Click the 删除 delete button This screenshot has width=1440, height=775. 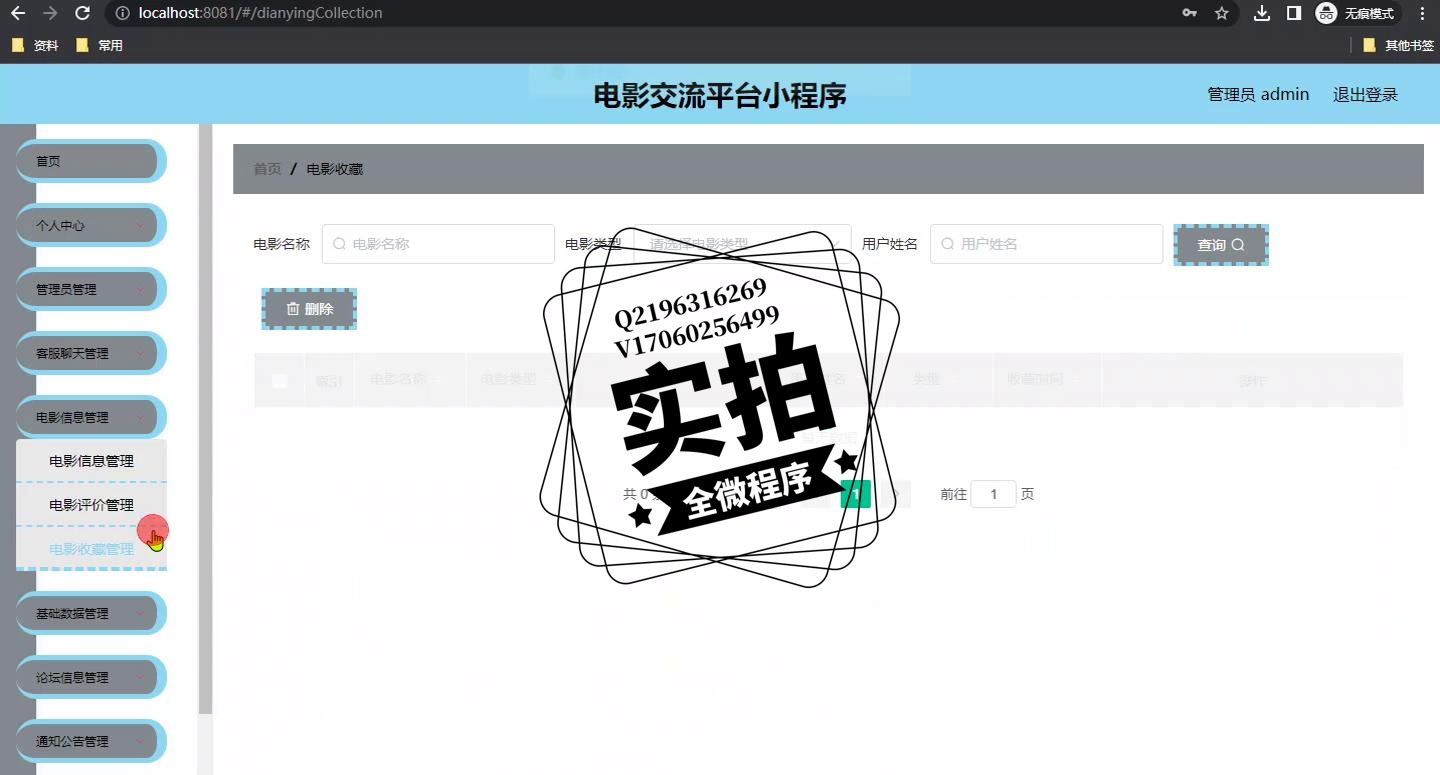pyautogui.click(x=309, y=309)
